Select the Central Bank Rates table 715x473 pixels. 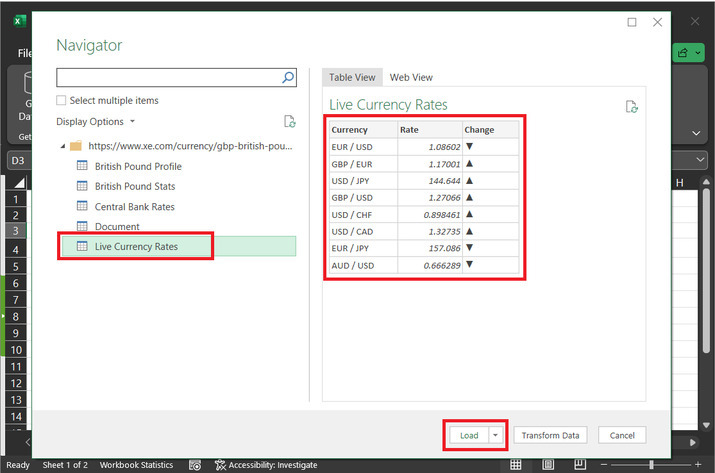[135, 207]
